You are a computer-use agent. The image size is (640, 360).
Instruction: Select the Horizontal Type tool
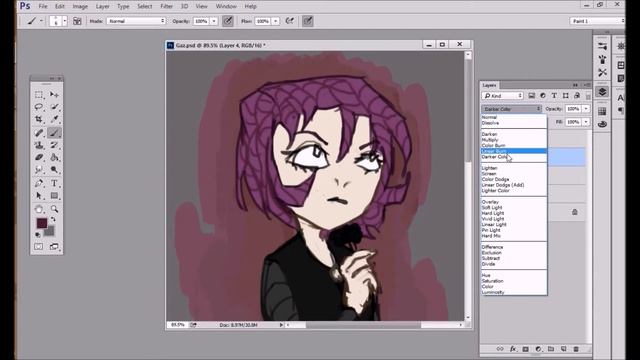tap(54, 183)
